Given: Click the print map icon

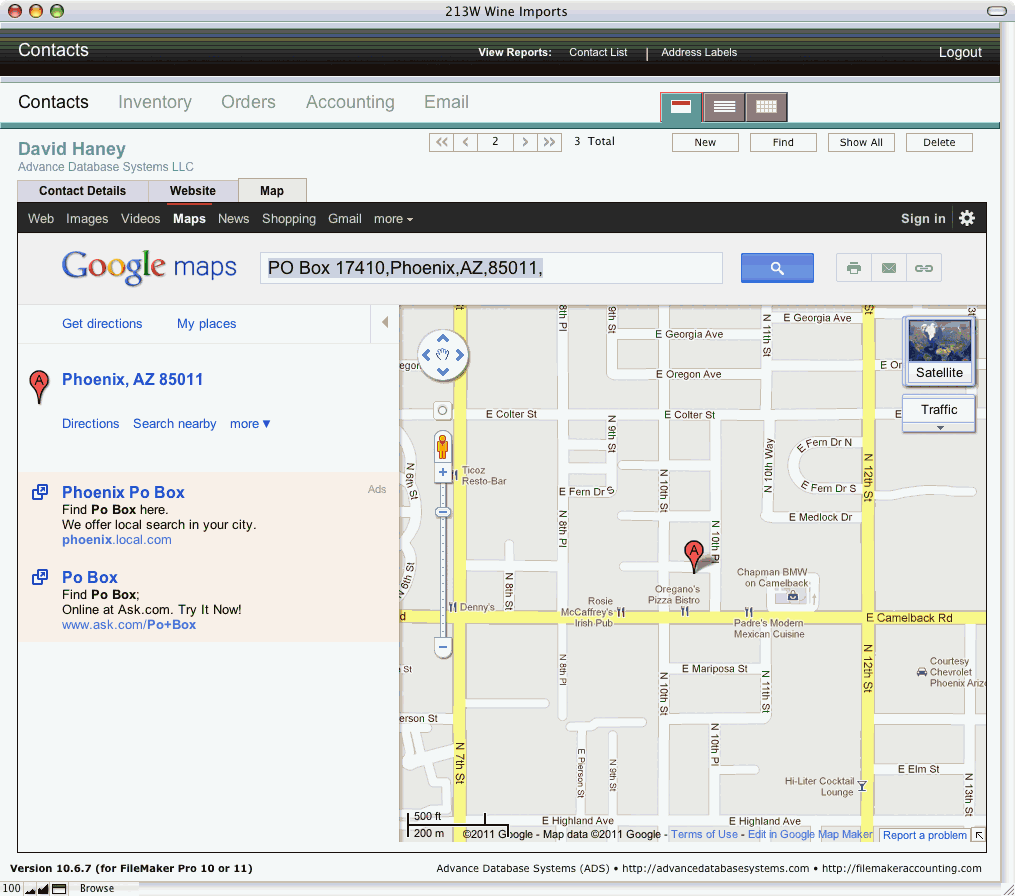Looking at the screenshot, I should pyautogui.click(x=854, y=268).
